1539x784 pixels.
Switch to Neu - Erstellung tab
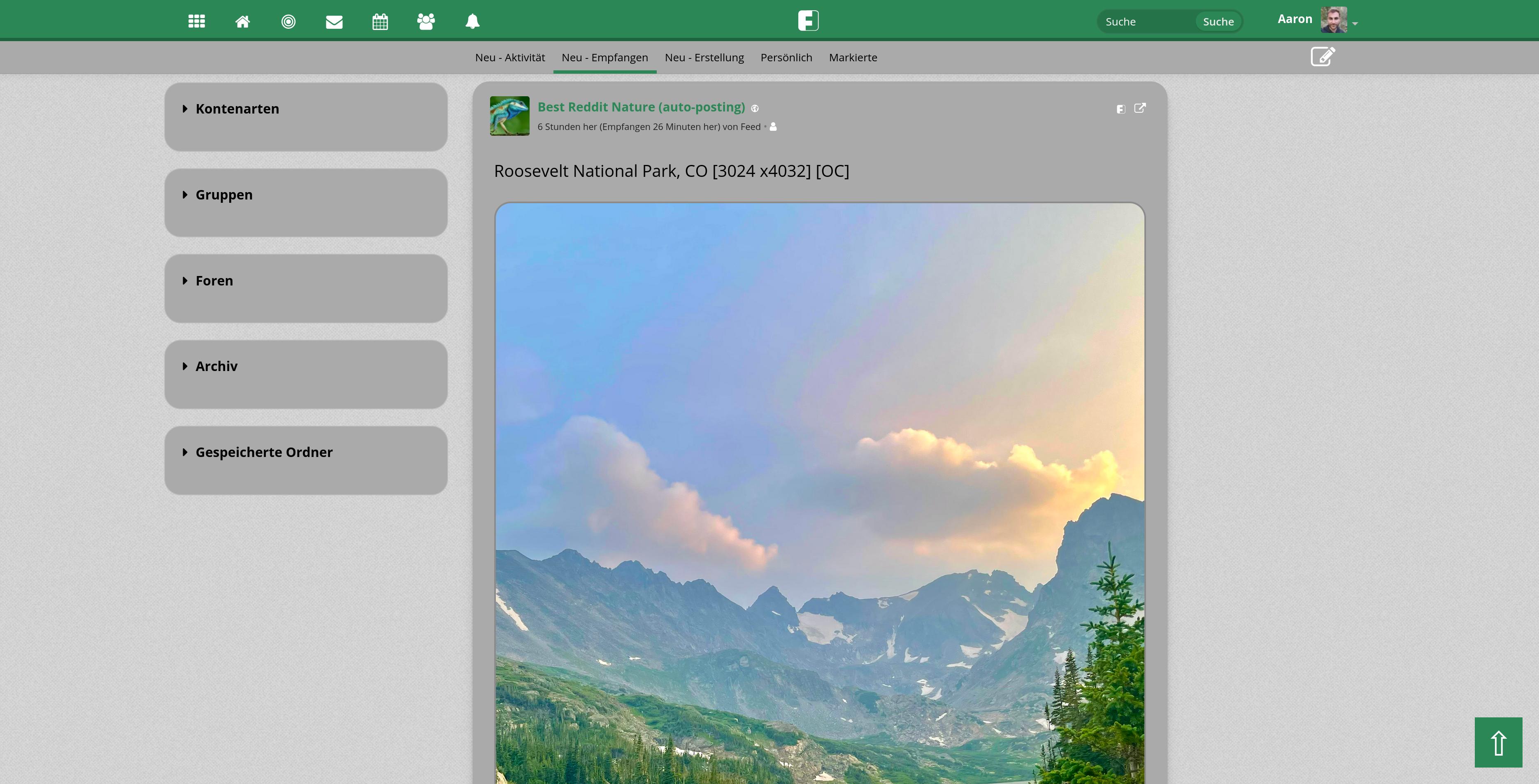click(704, 57)
